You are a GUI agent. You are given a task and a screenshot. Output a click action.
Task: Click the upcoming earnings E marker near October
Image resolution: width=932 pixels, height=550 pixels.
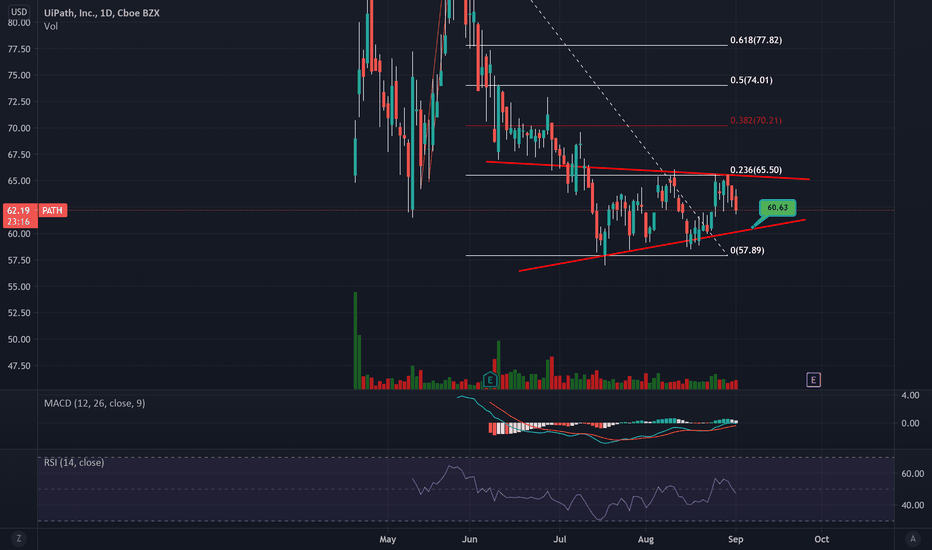click(x=813, y=380)
